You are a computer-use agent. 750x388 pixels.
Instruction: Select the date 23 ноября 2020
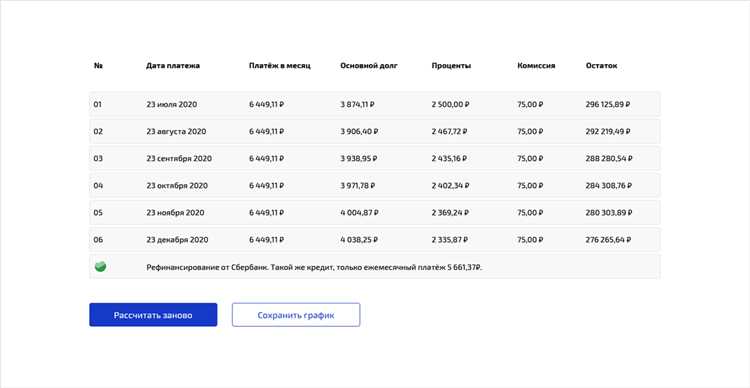(175, 212)
